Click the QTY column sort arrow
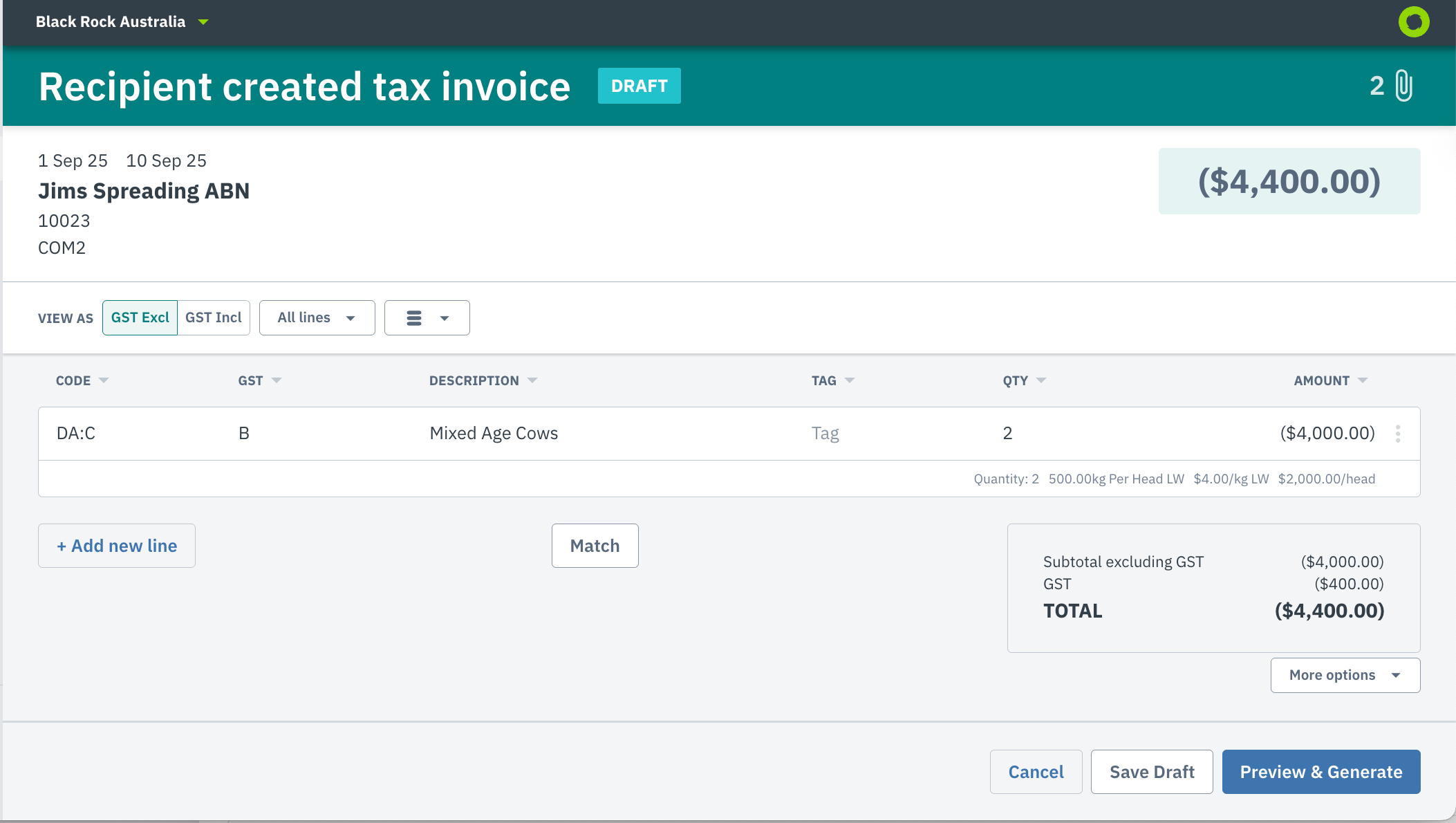The height and width of the screenshot is (823, 1456). tap(1041, 381)
